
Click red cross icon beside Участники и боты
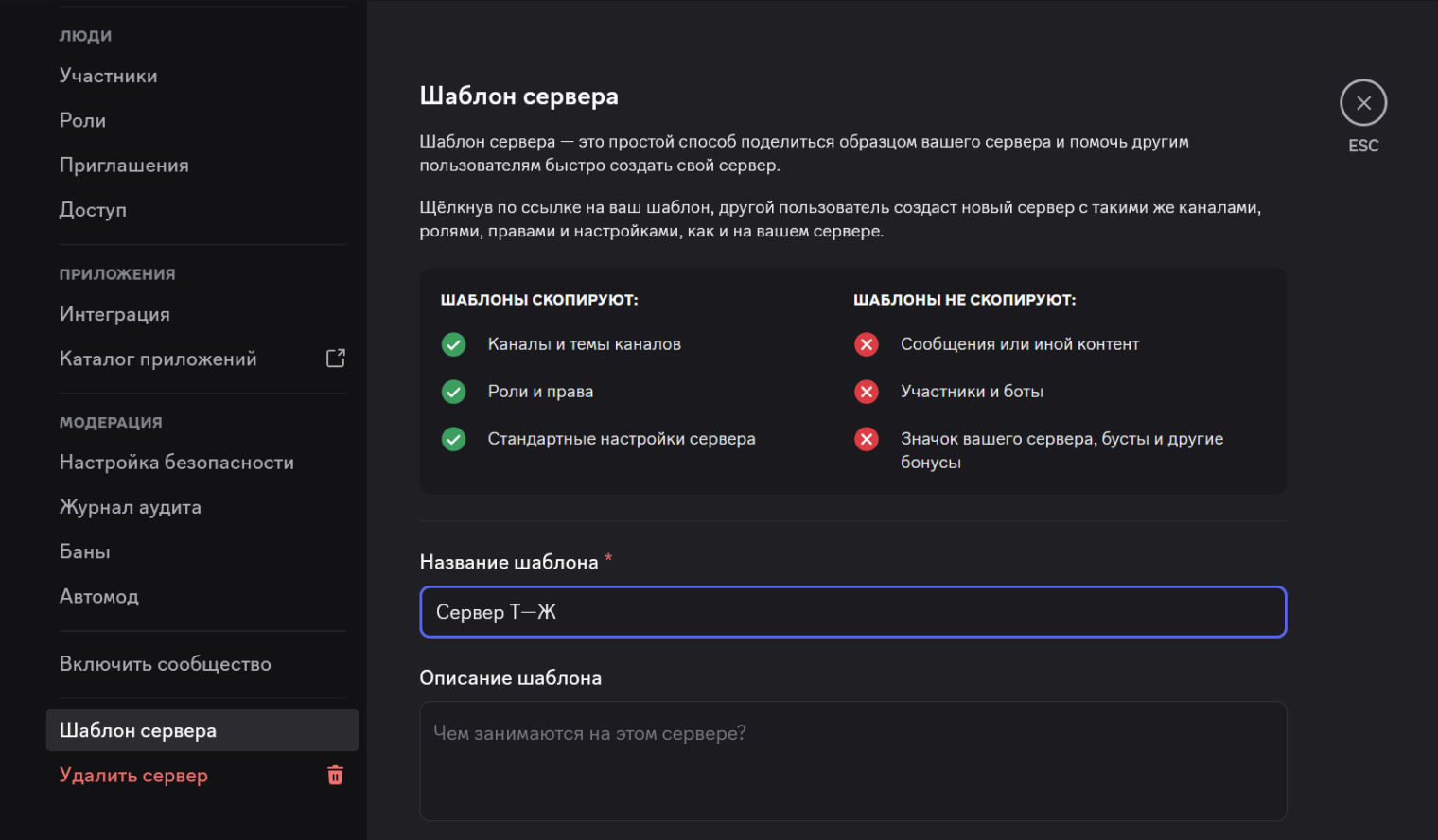pos(867,392)
